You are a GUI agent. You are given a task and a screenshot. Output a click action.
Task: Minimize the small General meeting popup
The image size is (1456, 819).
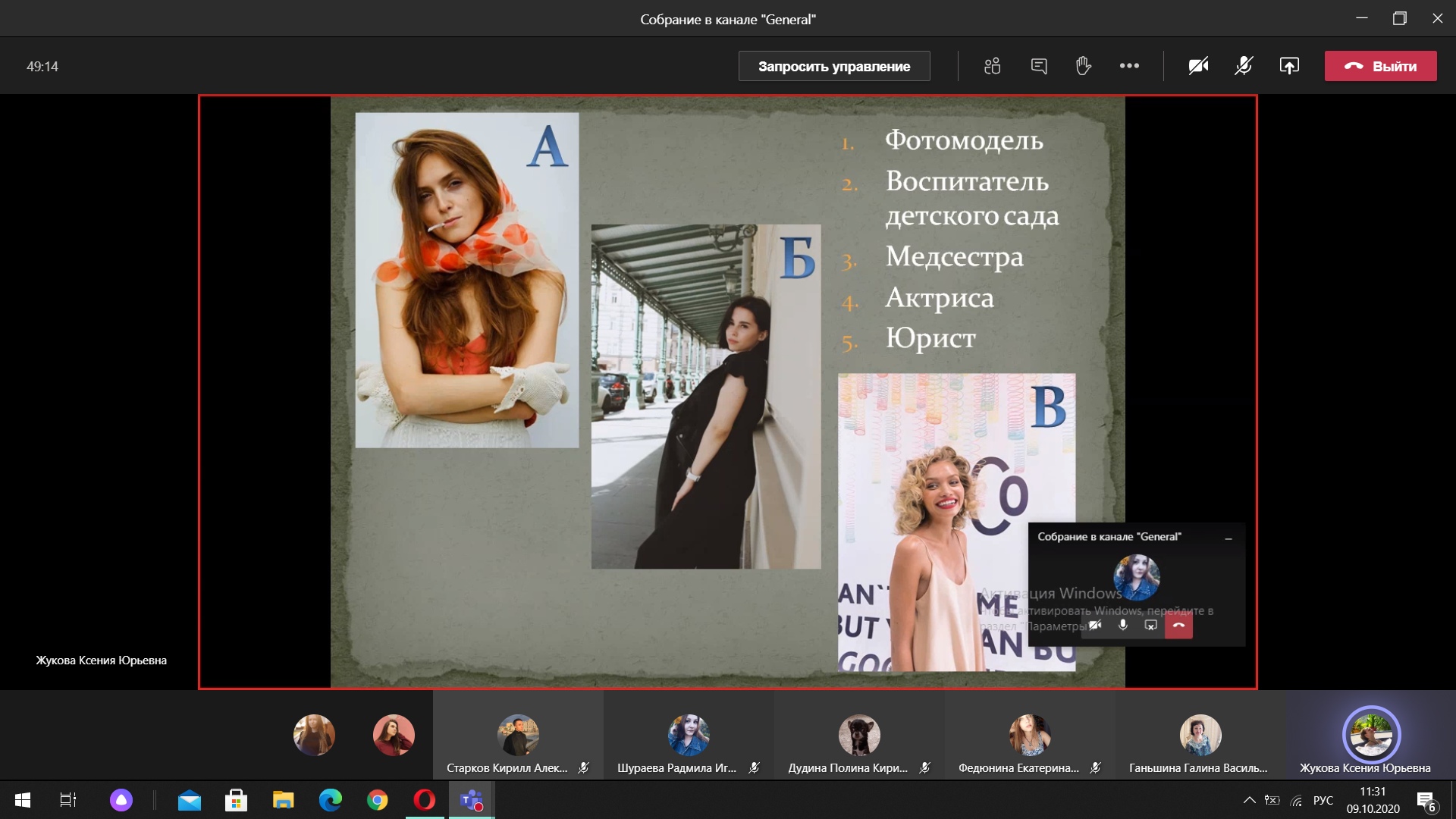coord(1228,538)
